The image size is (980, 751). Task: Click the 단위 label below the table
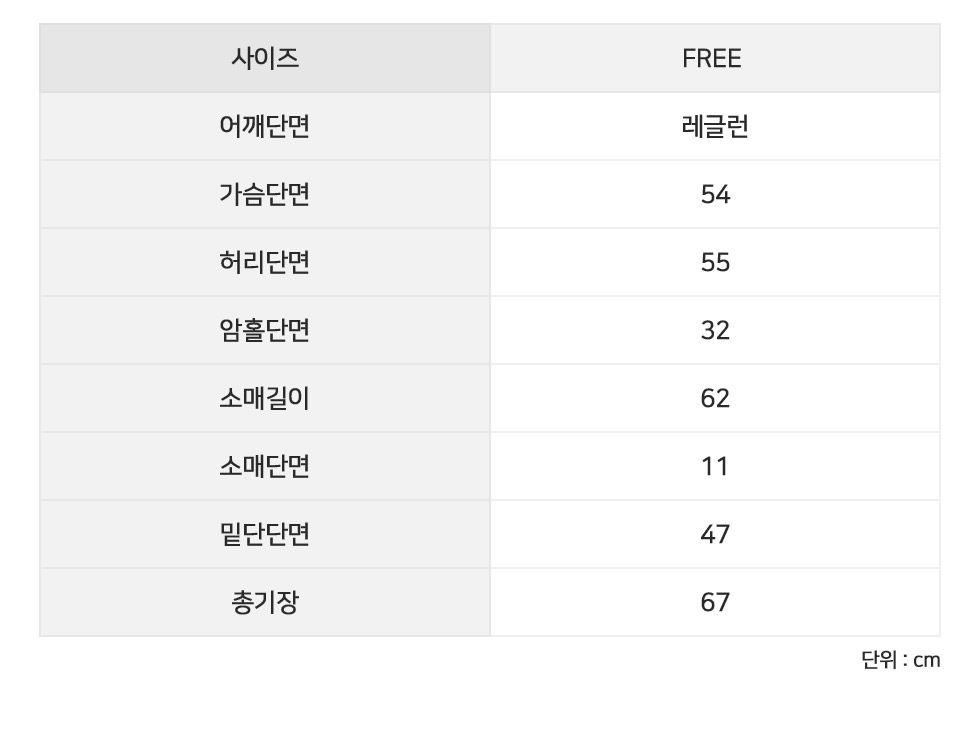[x=876, y=660]
